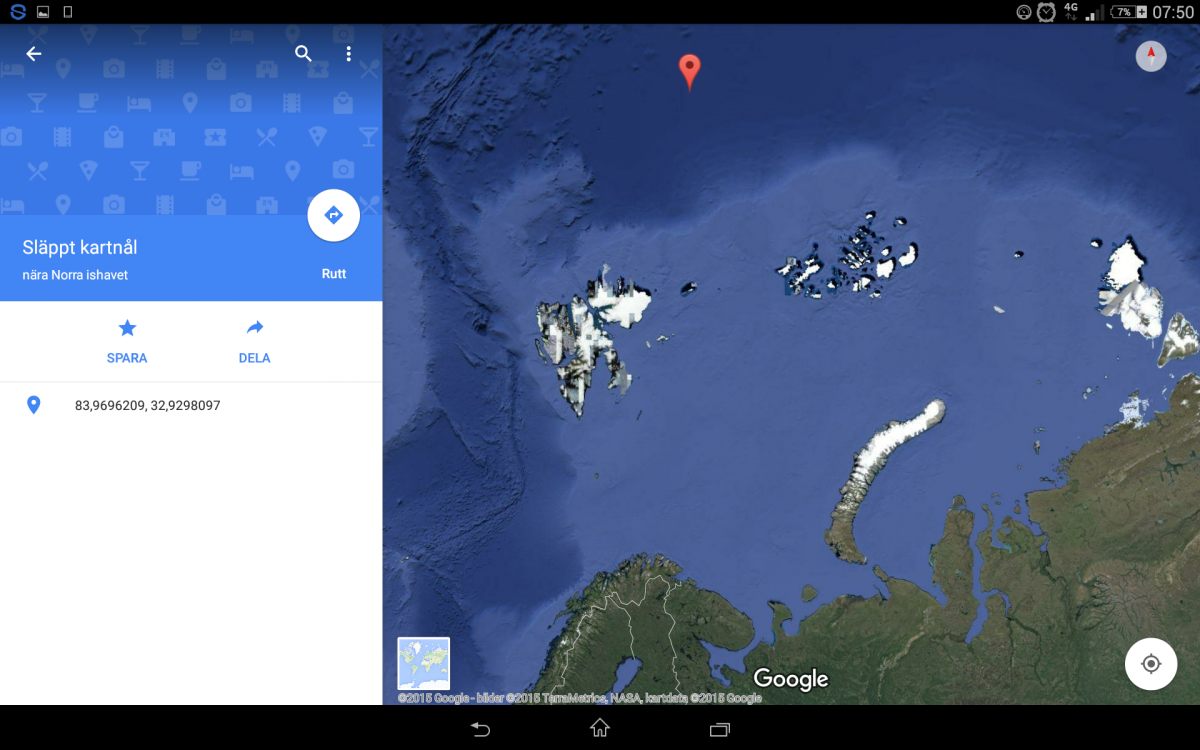Share location with the DELA arrow
The height and width of the screenshot is (750, 1200).
[x=254, y=341]
